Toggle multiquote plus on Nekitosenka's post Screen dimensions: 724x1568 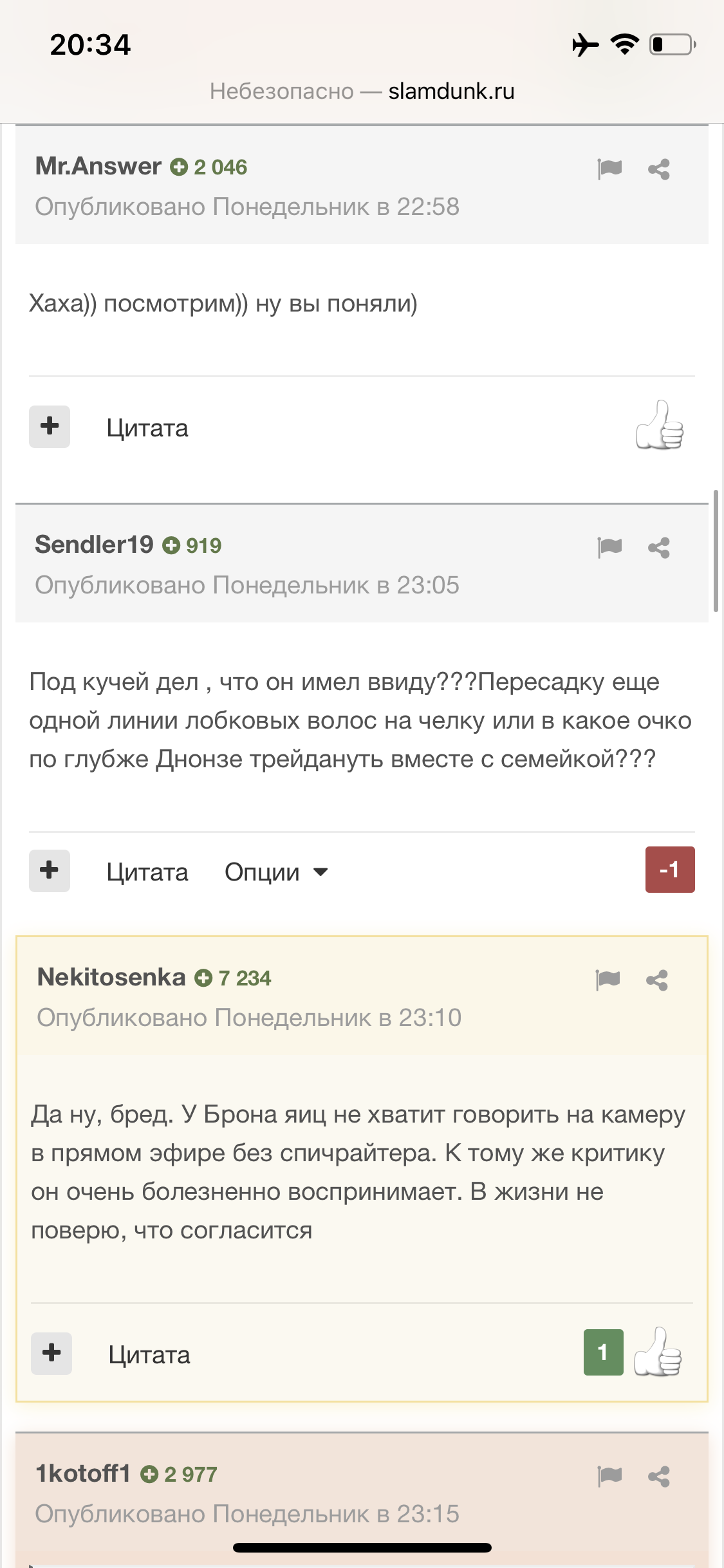(x=51, y=1353)
